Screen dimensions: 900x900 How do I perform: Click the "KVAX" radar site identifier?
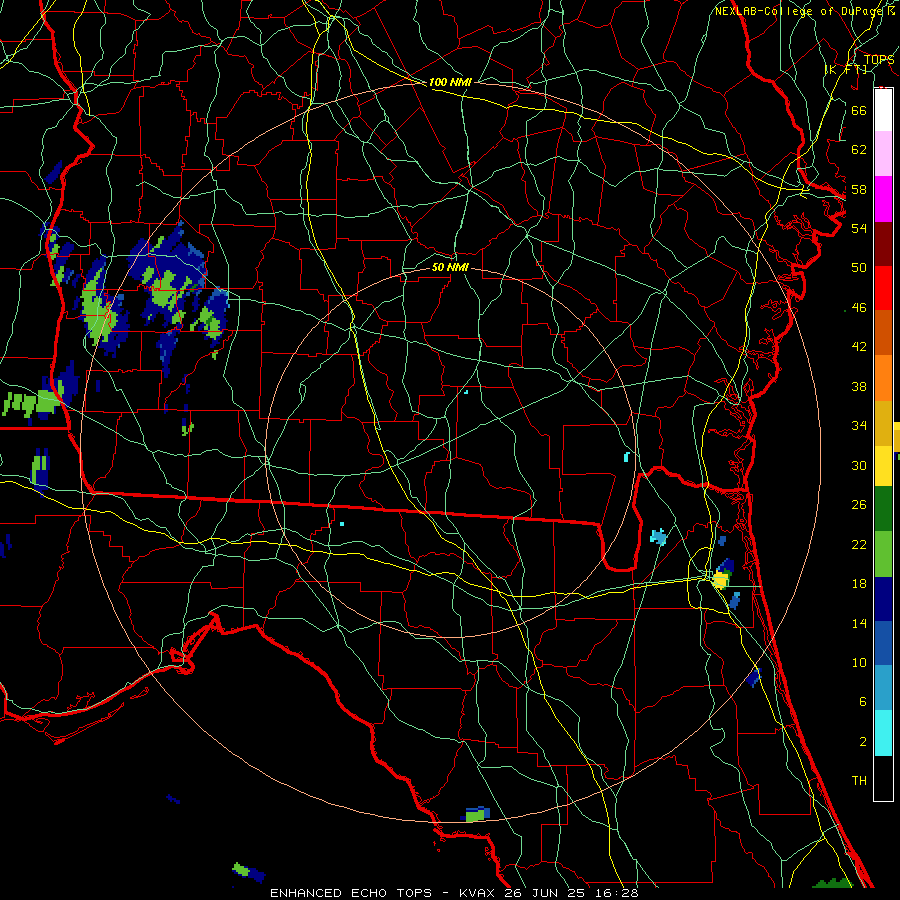point(478,893)
